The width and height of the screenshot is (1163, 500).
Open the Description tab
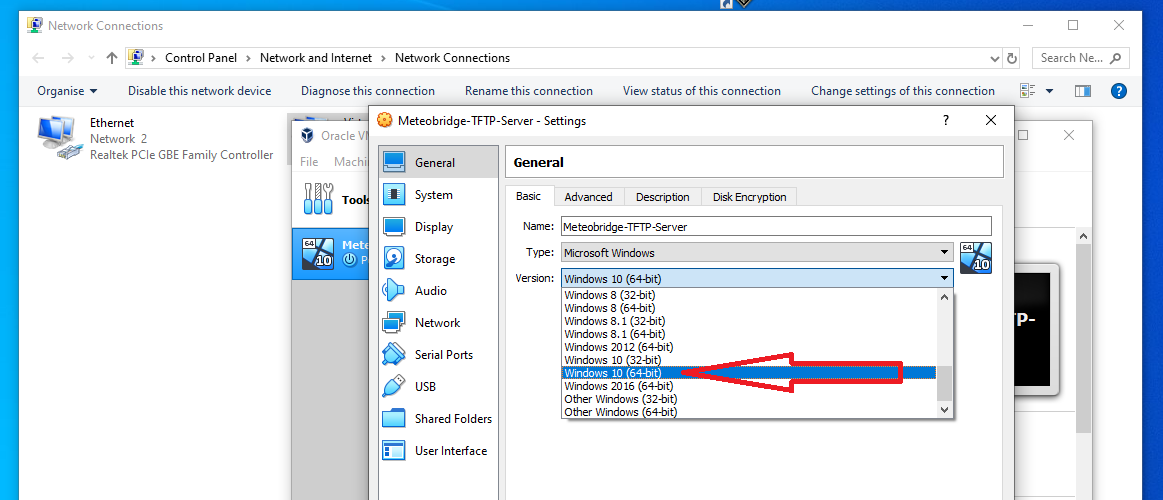(x=662, y=197)
